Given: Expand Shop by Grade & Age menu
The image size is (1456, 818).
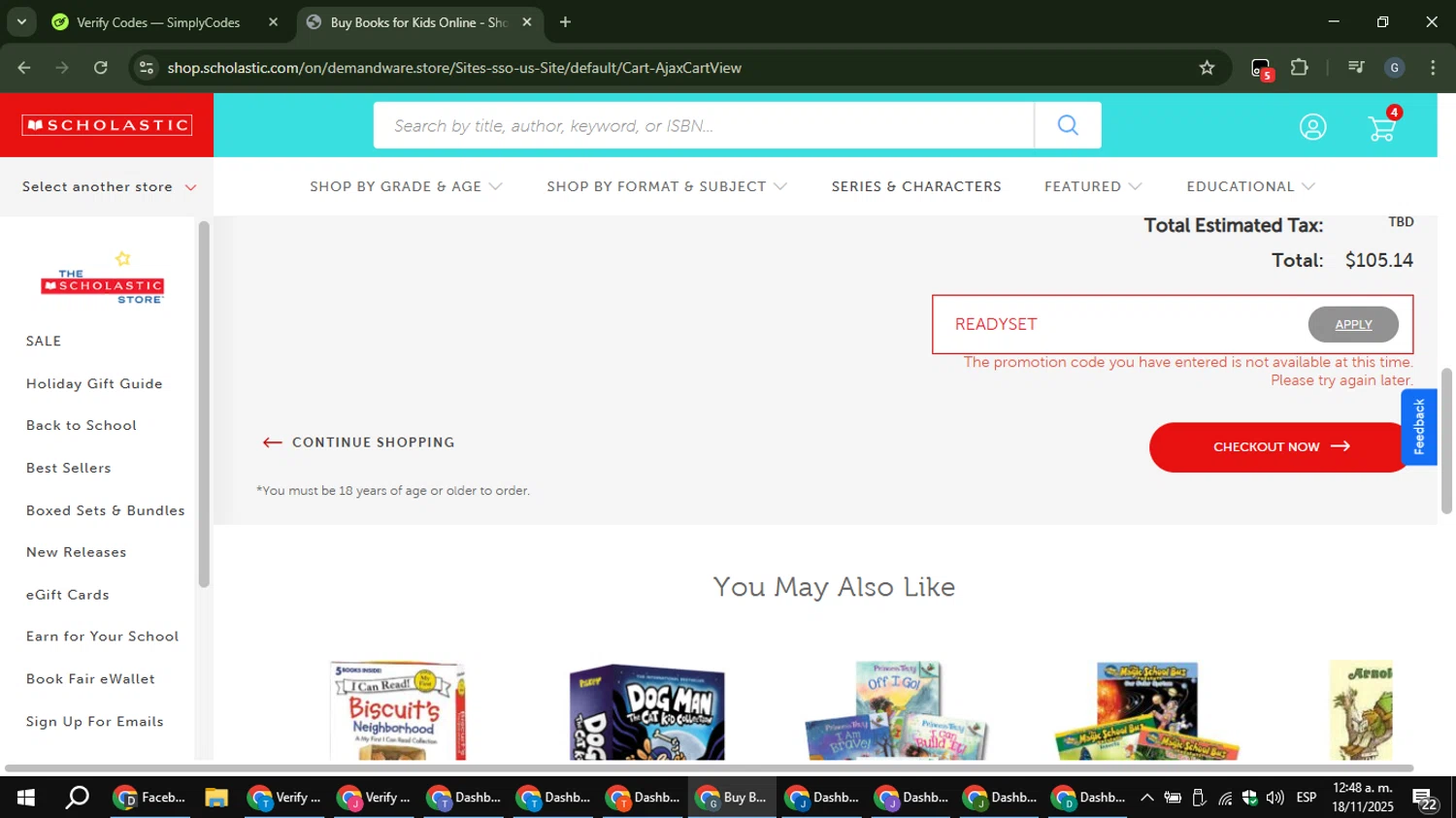Looking at the screenshot, I should pyautogui.click(x=406, y=186).
